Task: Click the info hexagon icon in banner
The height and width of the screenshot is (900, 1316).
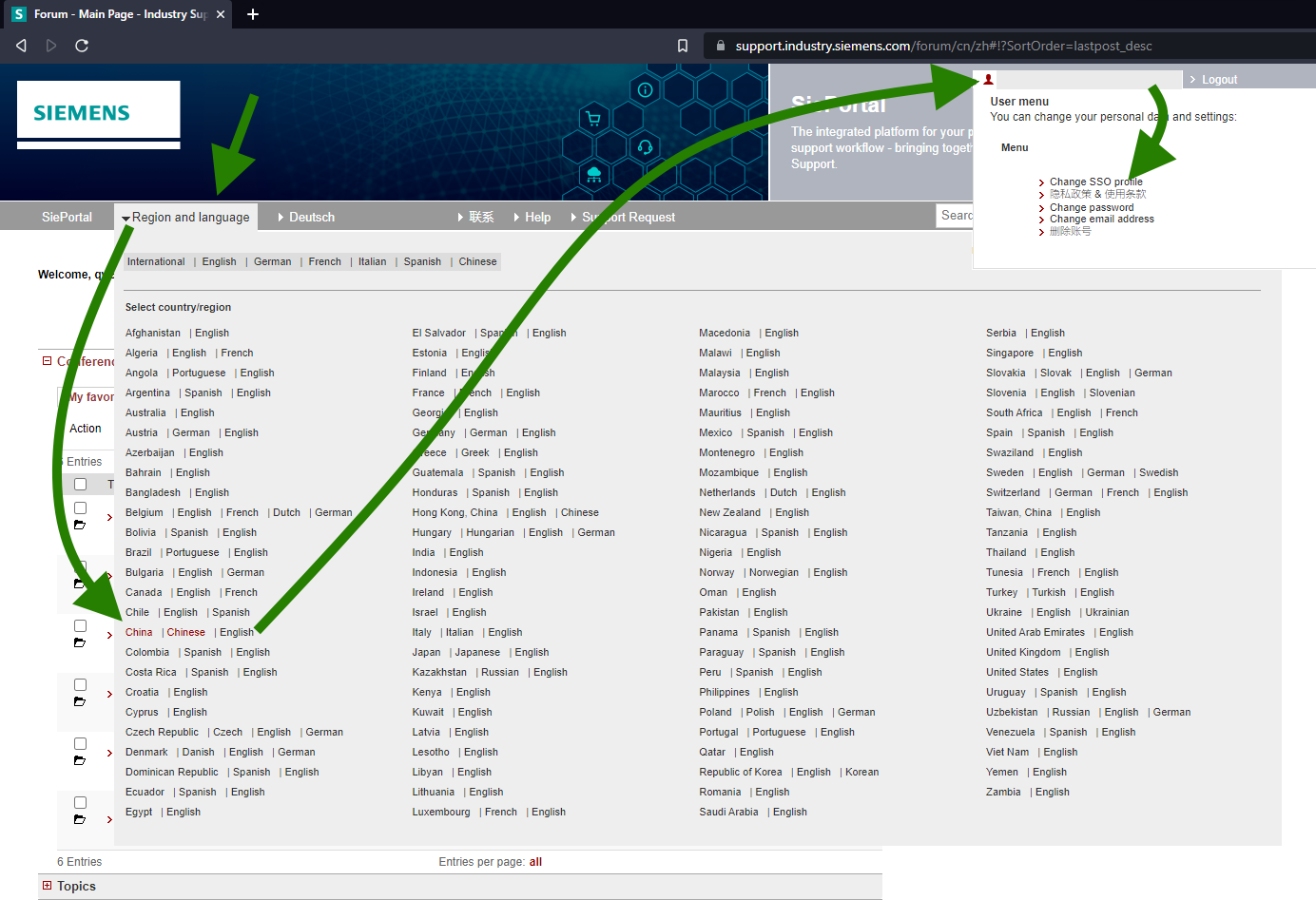Action: pyautogui.click(x=645, y=90)
